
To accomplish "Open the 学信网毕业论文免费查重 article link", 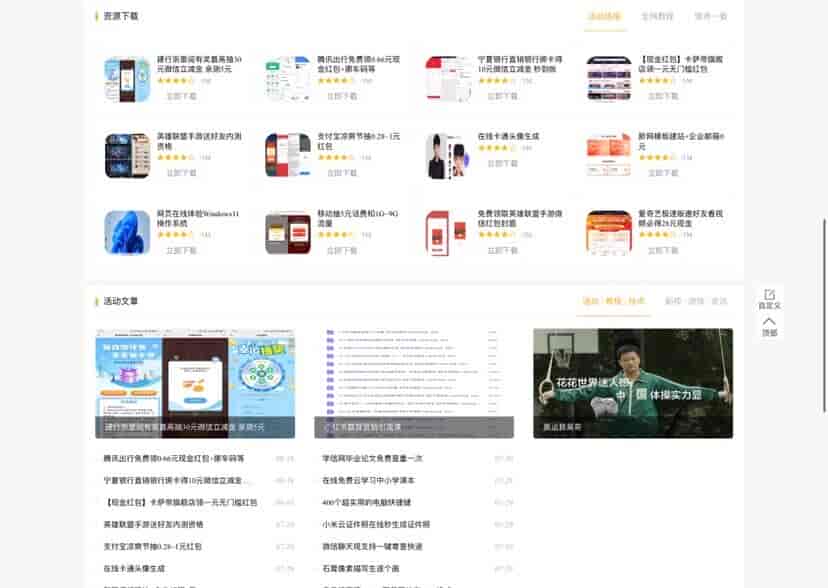I will click(x=372, y=459).
